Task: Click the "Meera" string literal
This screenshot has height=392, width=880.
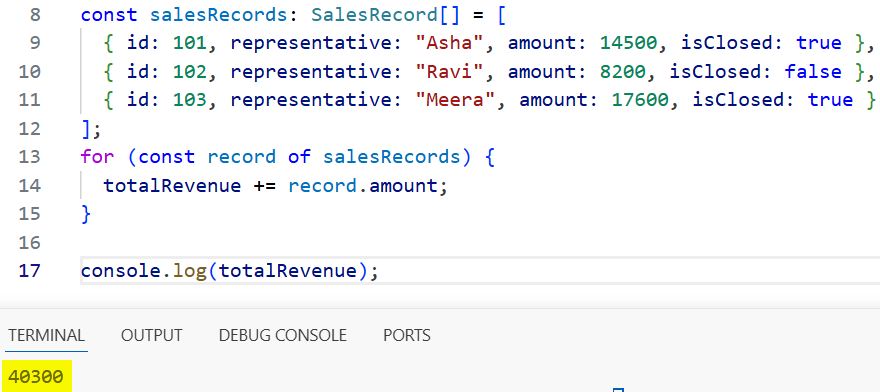Action: (455, 100)
